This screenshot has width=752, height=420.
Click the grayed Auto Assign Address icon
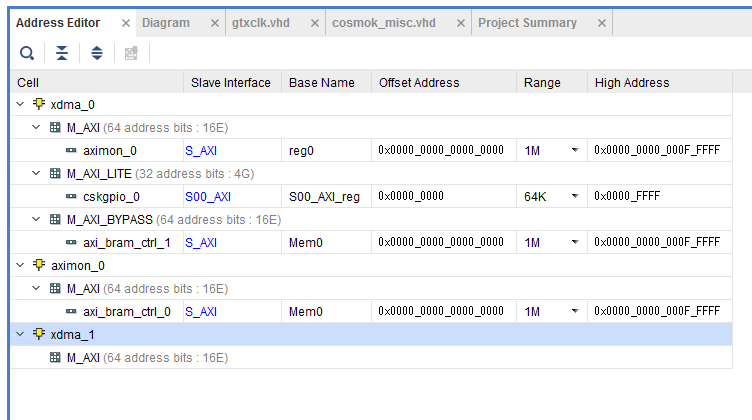coord(131,53)
